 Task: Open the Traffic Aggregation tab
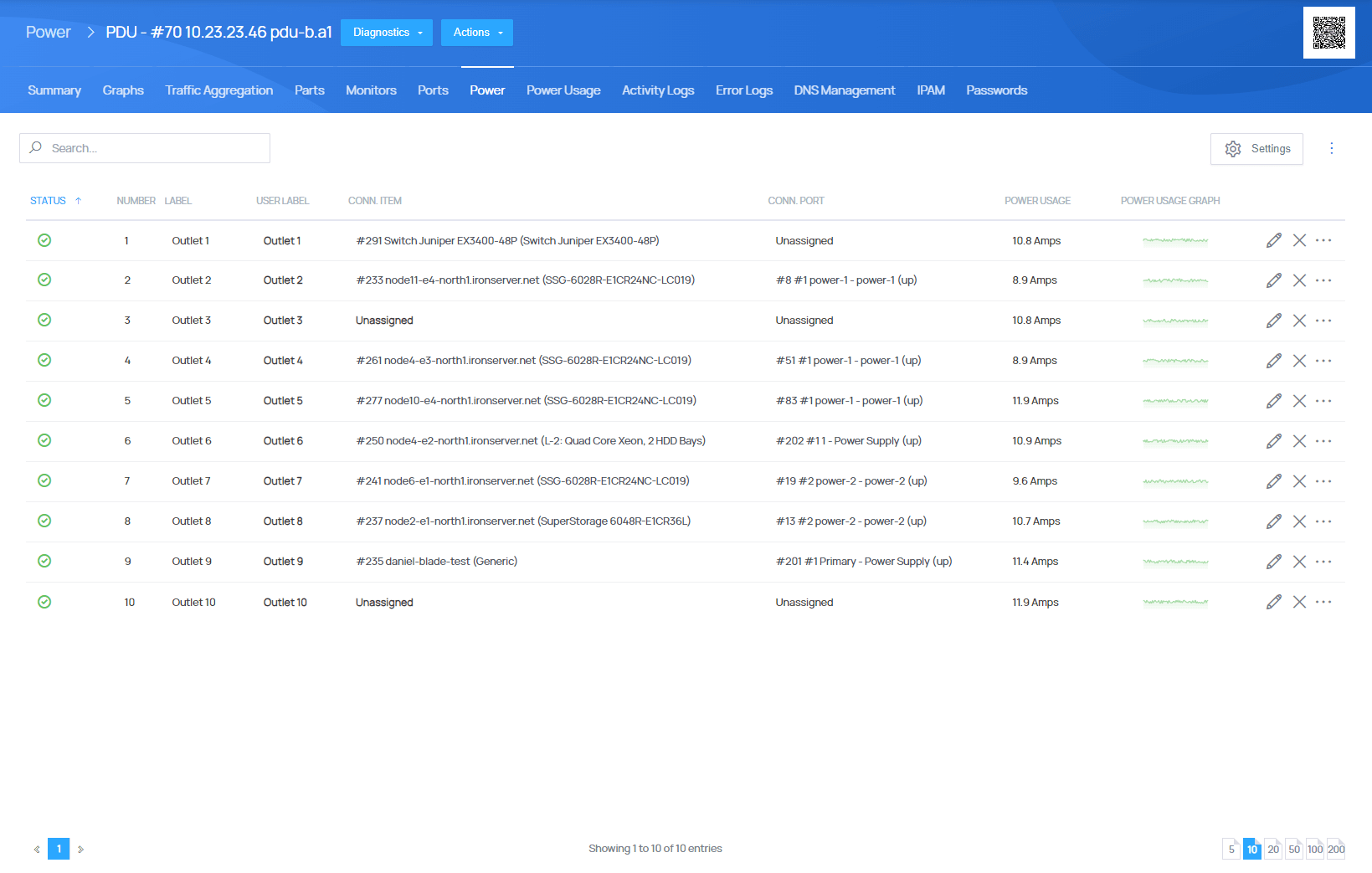[x=219, y=90]
